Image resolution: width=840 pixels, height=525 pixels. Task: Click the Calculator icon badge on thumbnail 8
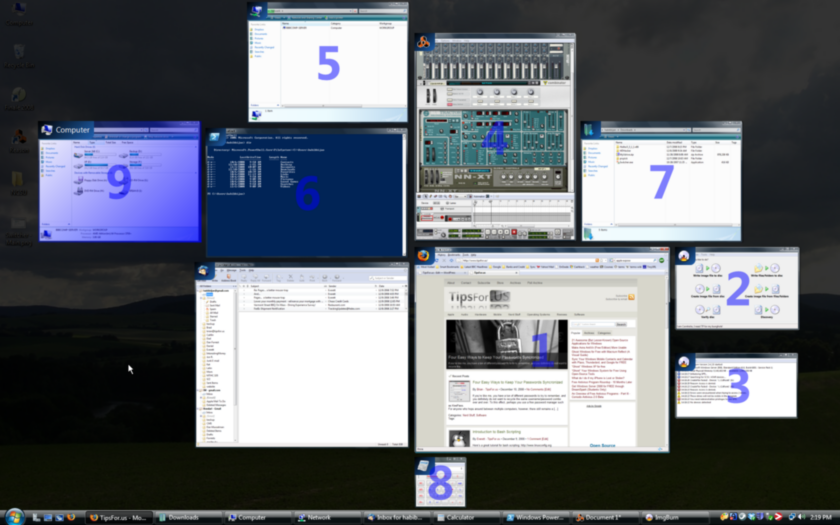coord(424,466)
